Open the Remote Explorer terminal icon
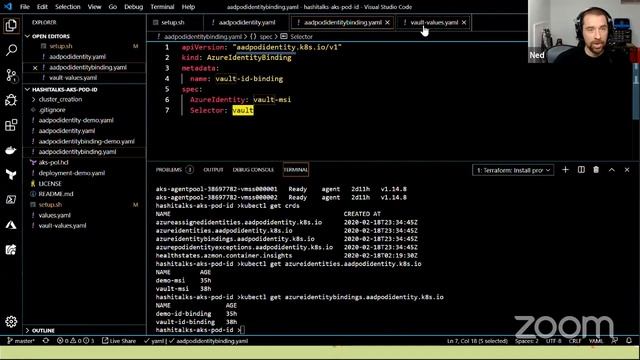Viewport: 640px width, 360px height. click(x=11, y=200)
